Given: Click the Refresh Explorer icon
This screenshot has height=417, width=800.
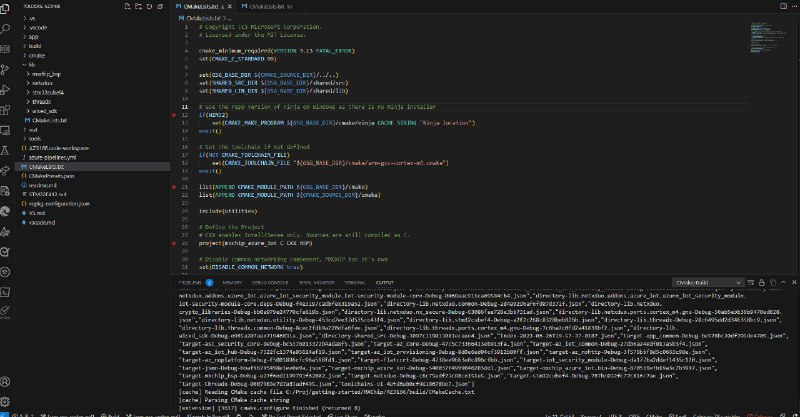Looking at the screenshot, I should coord(149,6).
